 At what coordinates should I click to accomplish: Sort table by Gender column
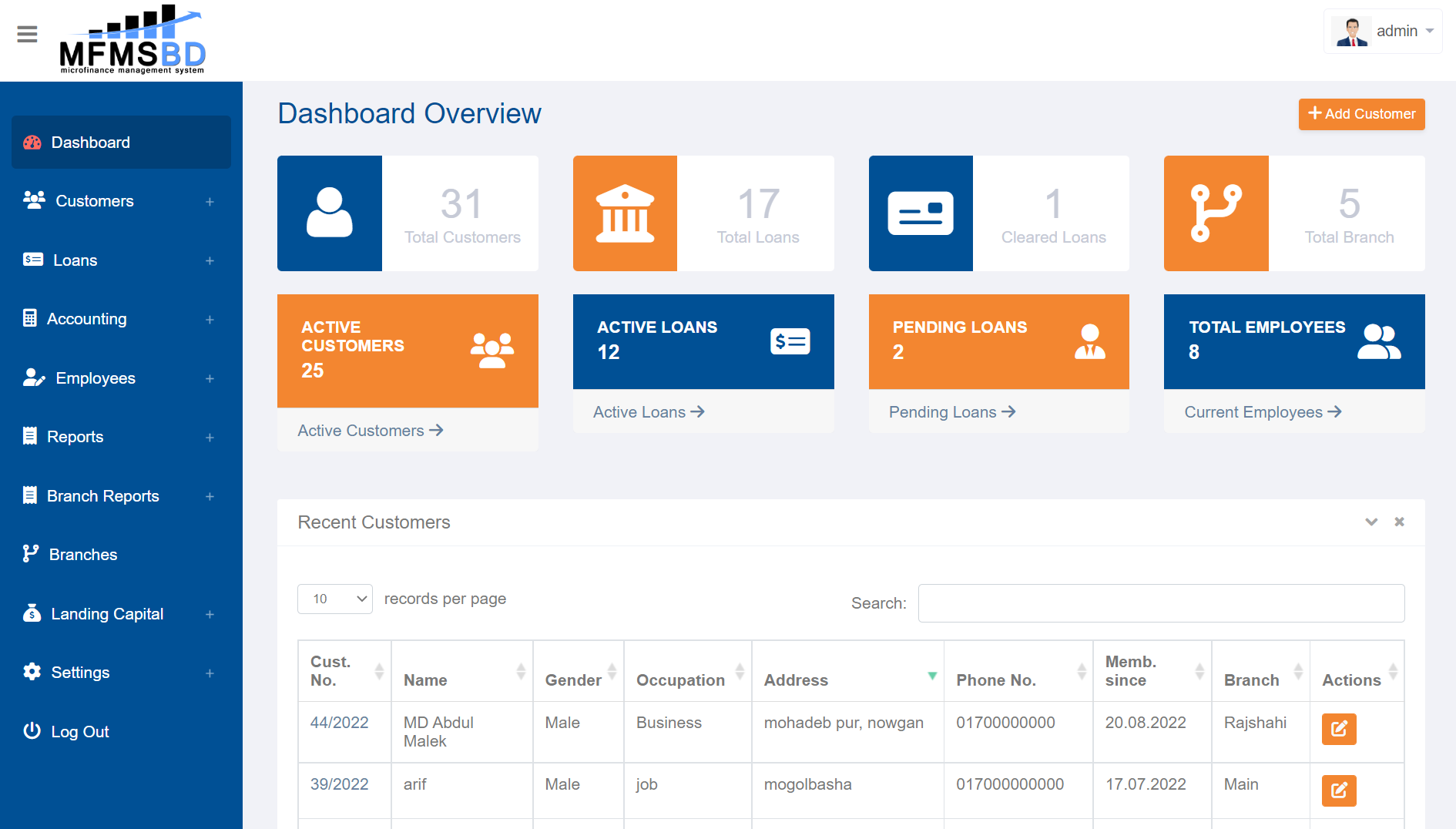(579, 671)
